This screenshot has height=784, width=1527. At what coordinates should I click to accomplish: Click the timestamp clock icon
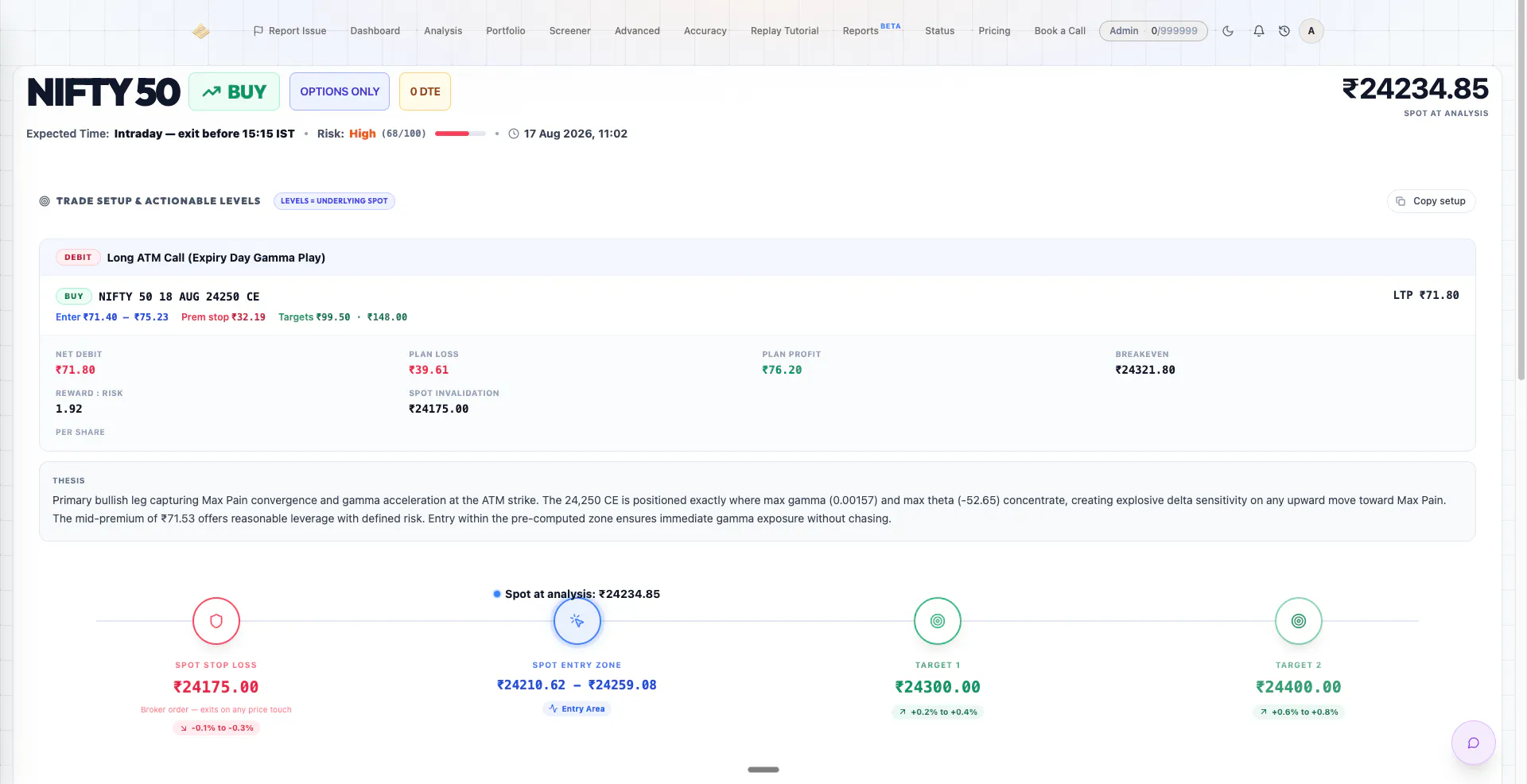tap(514, 134)
